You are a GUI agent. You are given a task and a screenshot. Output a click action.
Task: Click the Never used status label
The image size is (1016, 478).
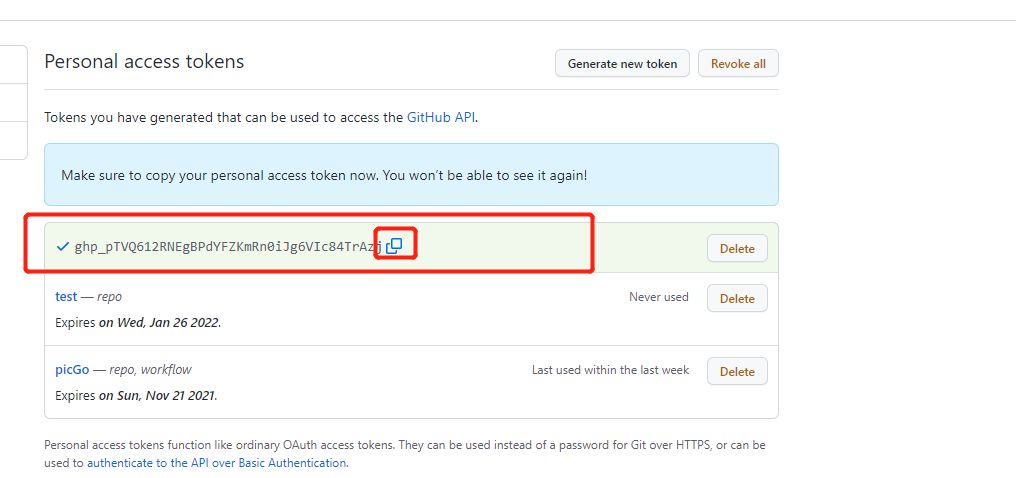tap(658, 297)
